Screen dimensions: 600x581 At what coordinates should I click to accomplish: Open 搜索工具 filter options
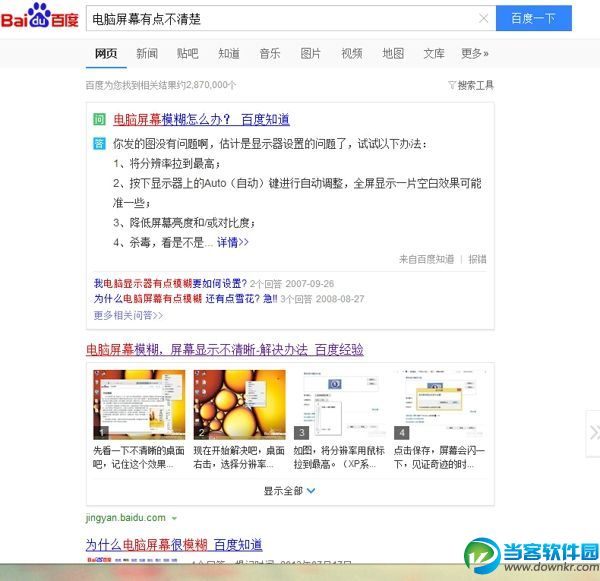pos(476,85)
